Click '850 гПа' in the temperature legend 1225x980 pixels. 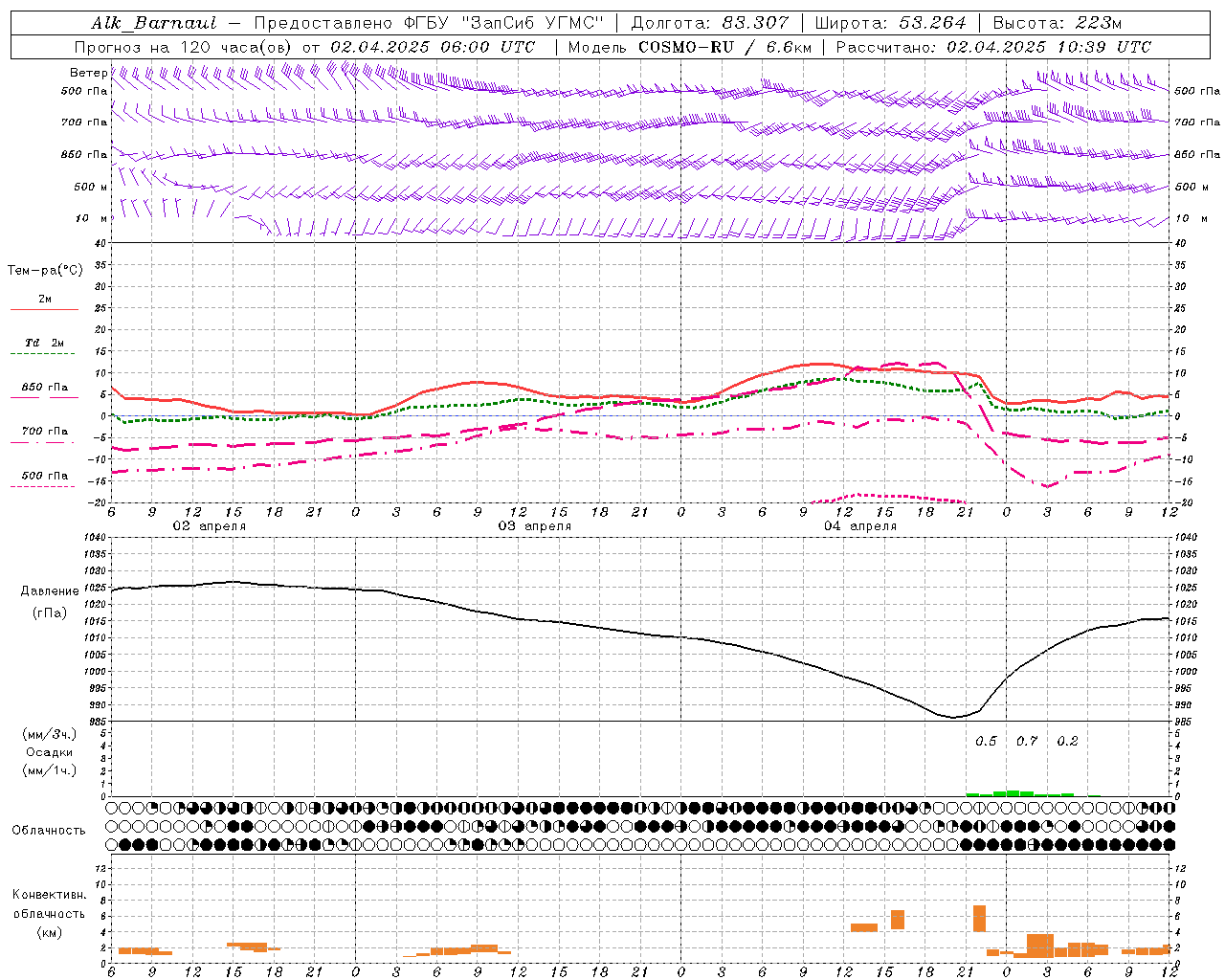(x=44, y=388)
